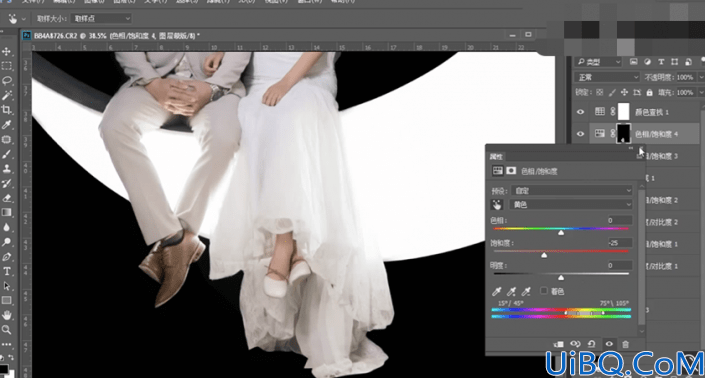Toggle layer visibility eye in Properties footer
The height and width of the screenshot is (378, 705).
click(609, 344)
